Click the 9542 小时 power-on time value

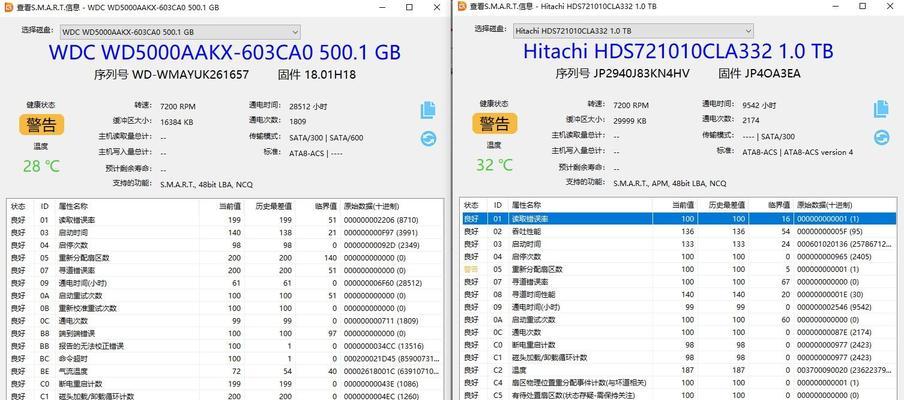(x=759, y=105)
